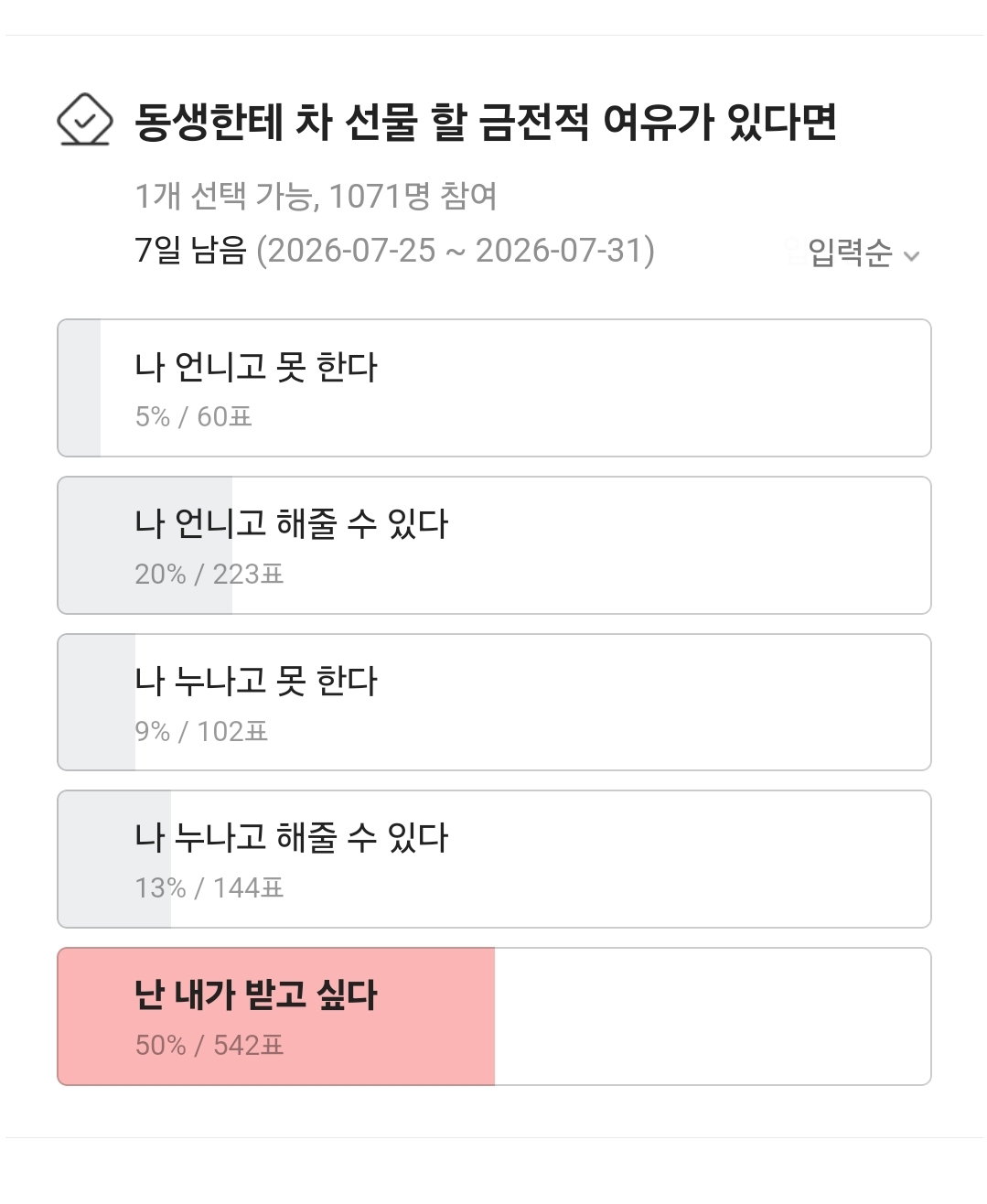Viewport: 987px width, 1204px height.
Task: Click the pink progress bar of the 50% option
Action: pos(276,1016)
